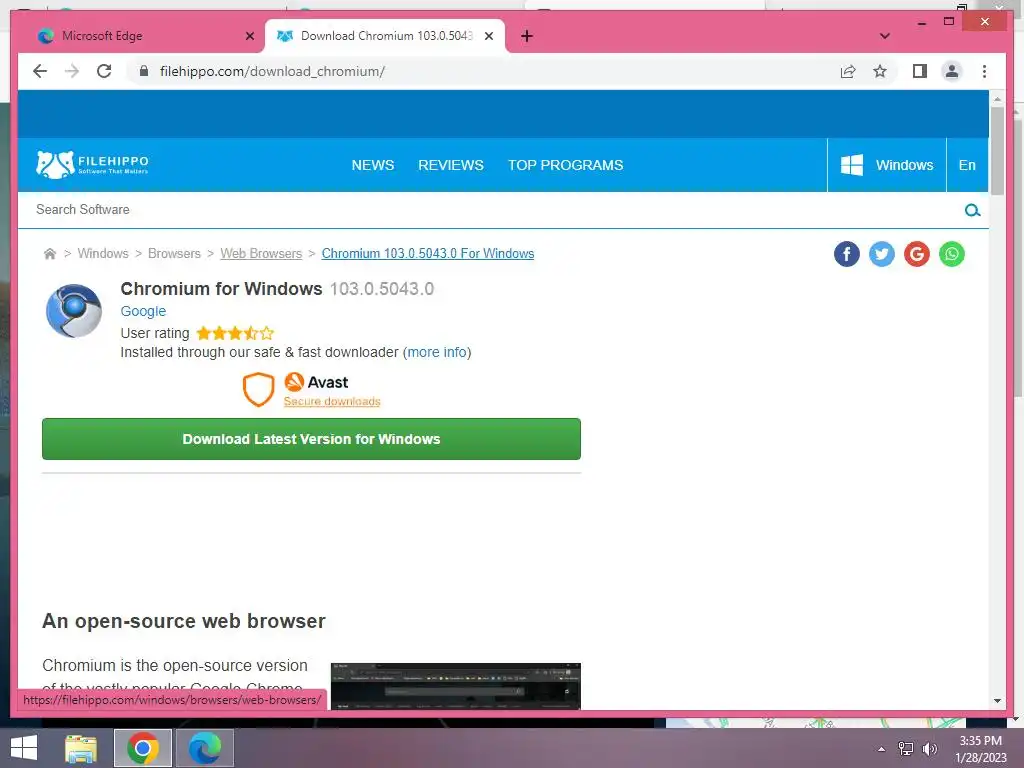Open the Windows breadcrumb link
The image size is (1024, 768).
coord(103,253)
